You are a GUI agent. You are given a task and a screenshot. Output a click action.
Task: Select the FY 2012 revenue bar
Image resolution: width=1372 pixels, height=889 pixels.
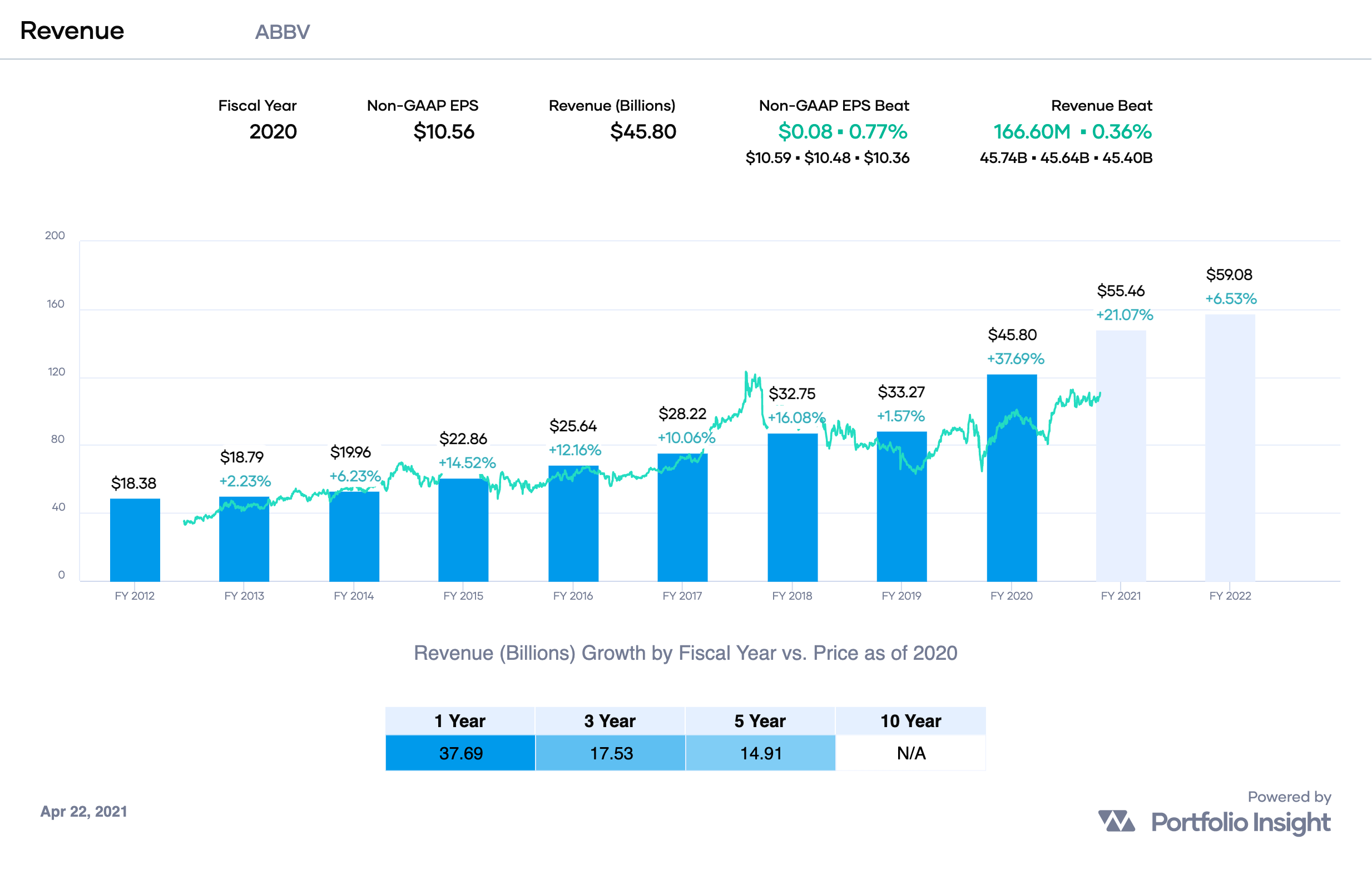135,540
